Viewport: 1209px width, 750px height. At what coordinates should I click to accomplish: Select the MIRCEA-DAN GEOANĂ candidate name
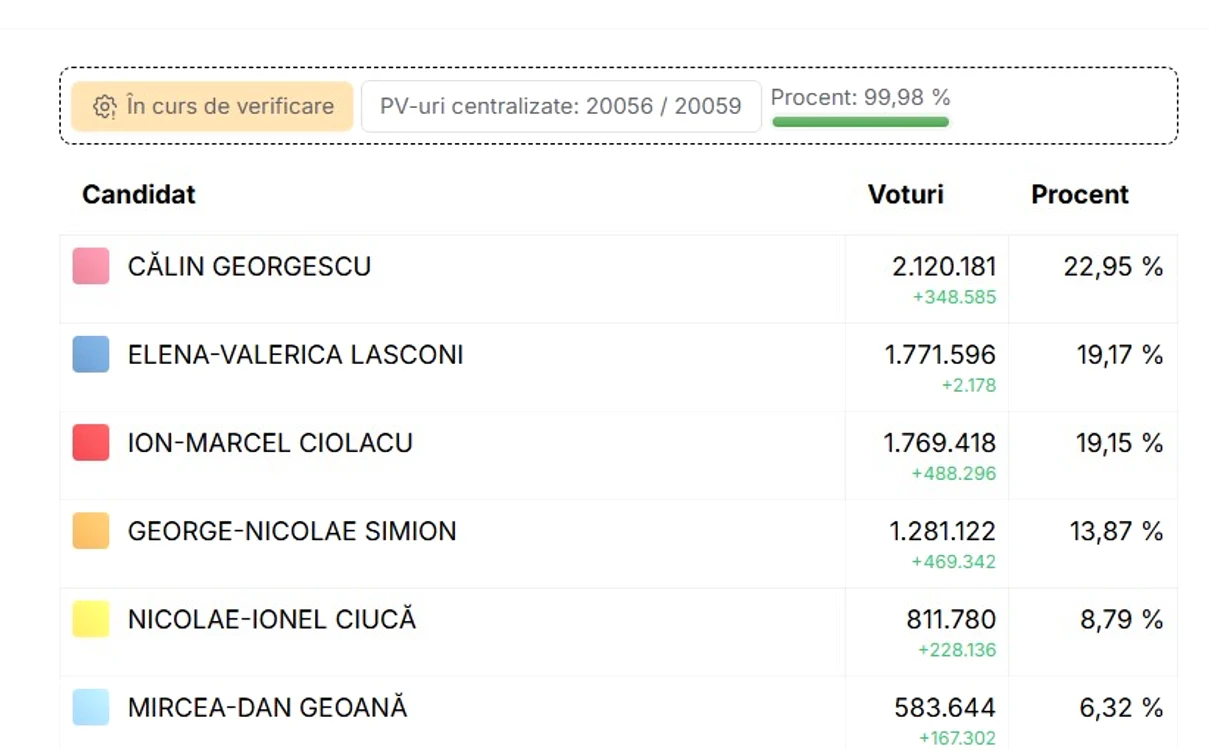[268, 707]
